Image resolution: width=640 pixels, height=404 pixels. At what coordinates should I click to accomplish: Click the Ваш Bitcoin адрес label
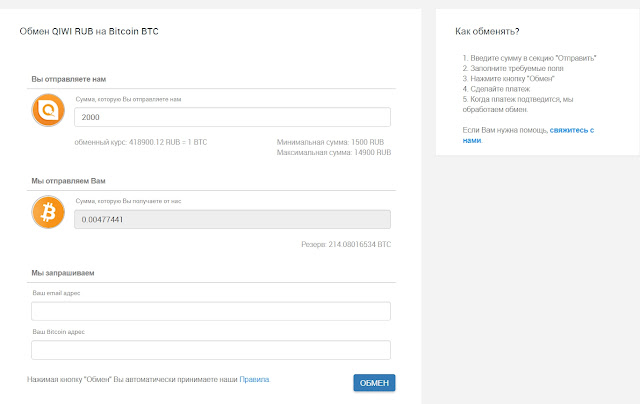[59, 331]
